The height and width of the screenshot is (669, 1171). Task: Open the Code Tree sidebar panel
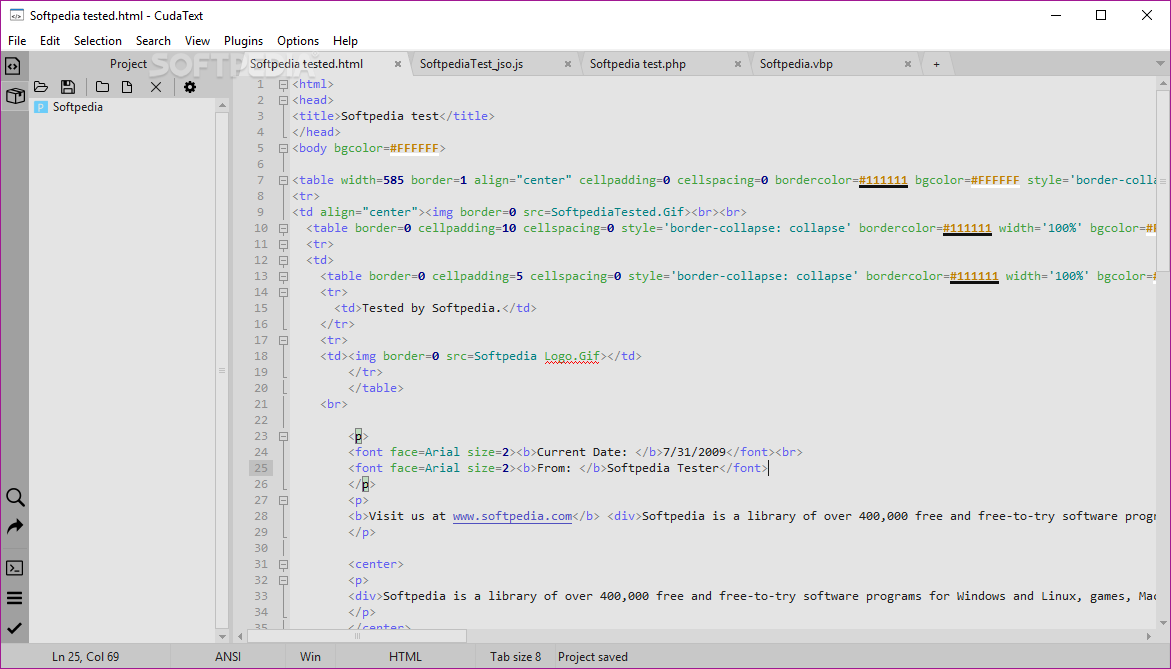[13, 66]
